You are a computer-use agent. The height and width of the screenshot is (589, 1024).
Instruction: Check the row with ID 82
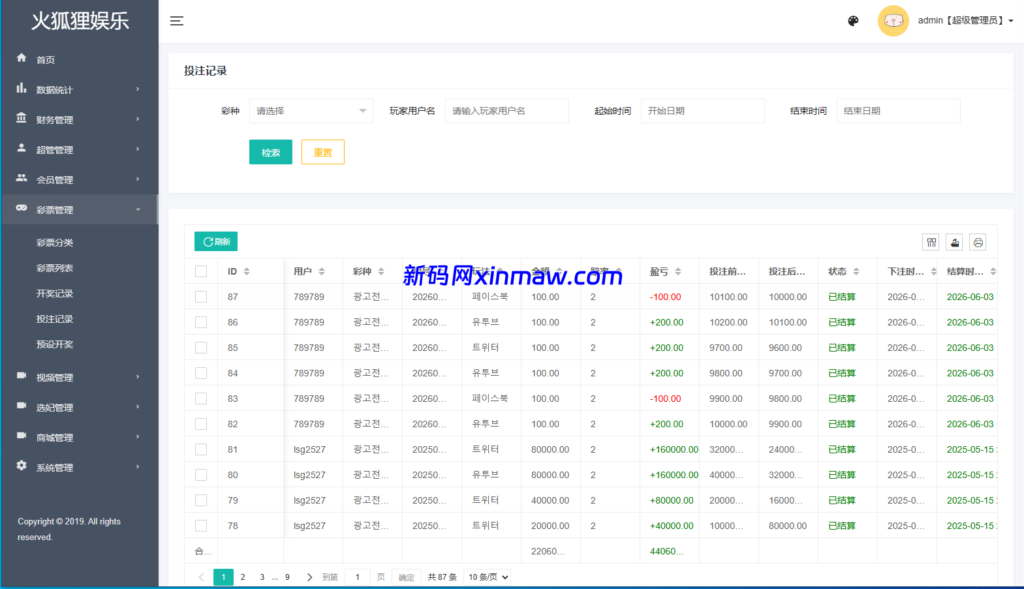tap(201, 424)
